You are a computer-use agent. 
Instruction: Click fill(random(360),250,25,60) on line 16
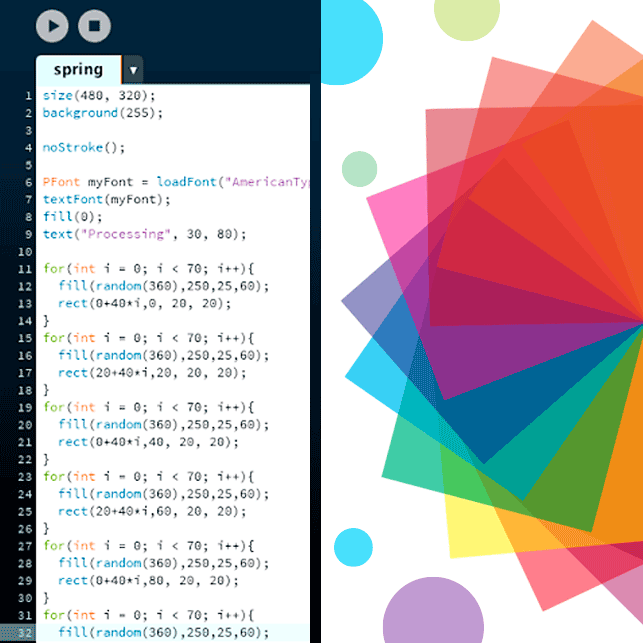tap(163, 355)
